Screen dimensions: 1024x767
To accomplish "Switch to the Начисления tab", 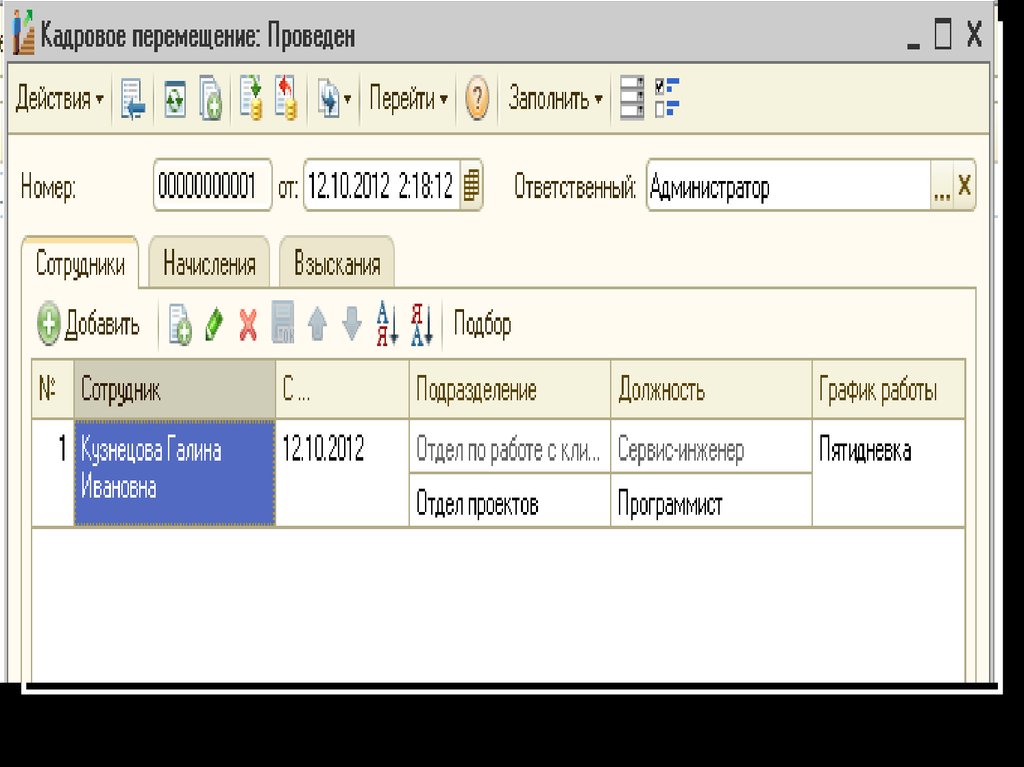I will point(209,265).
